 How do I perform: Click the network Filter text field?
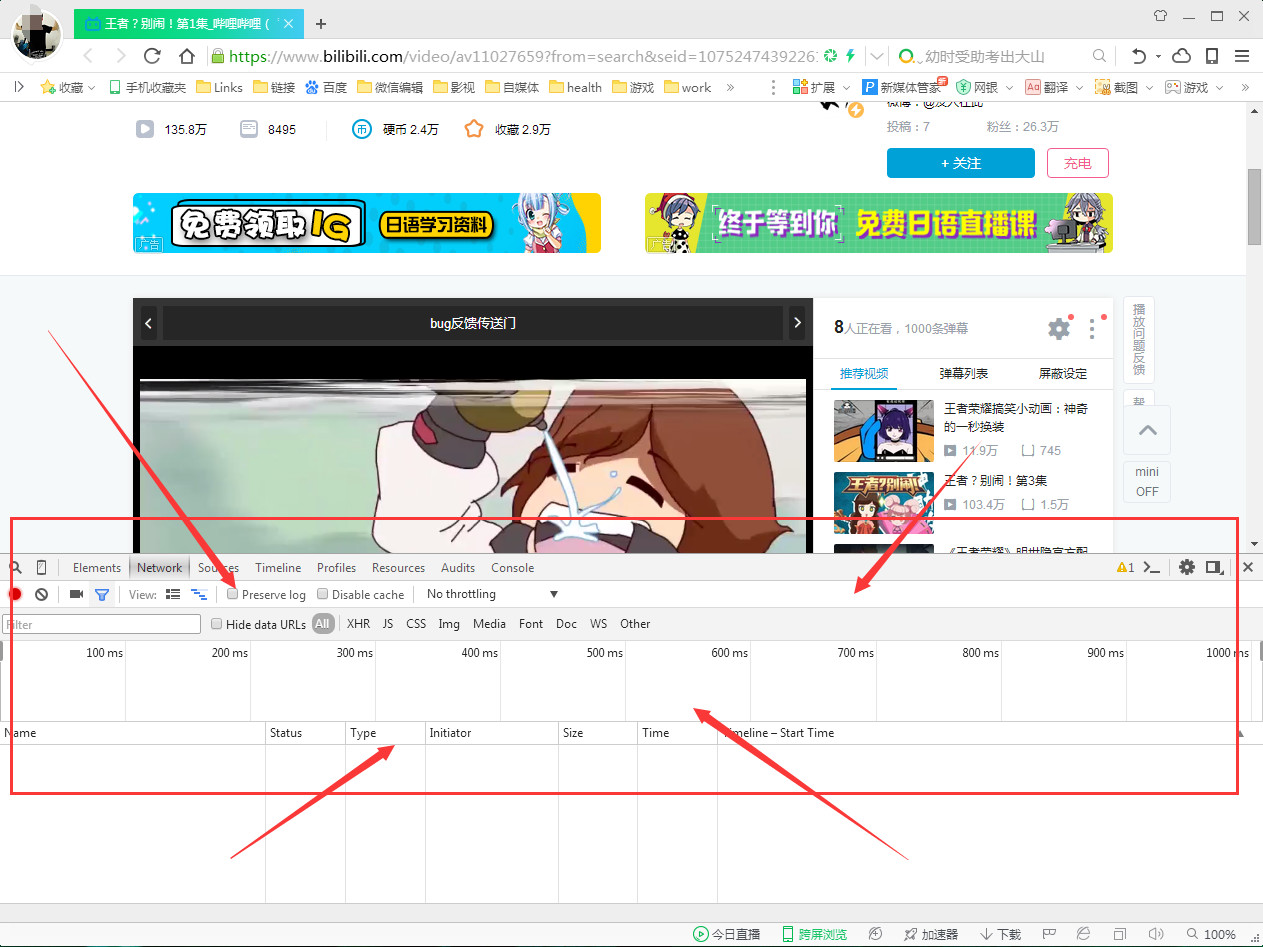102,624
